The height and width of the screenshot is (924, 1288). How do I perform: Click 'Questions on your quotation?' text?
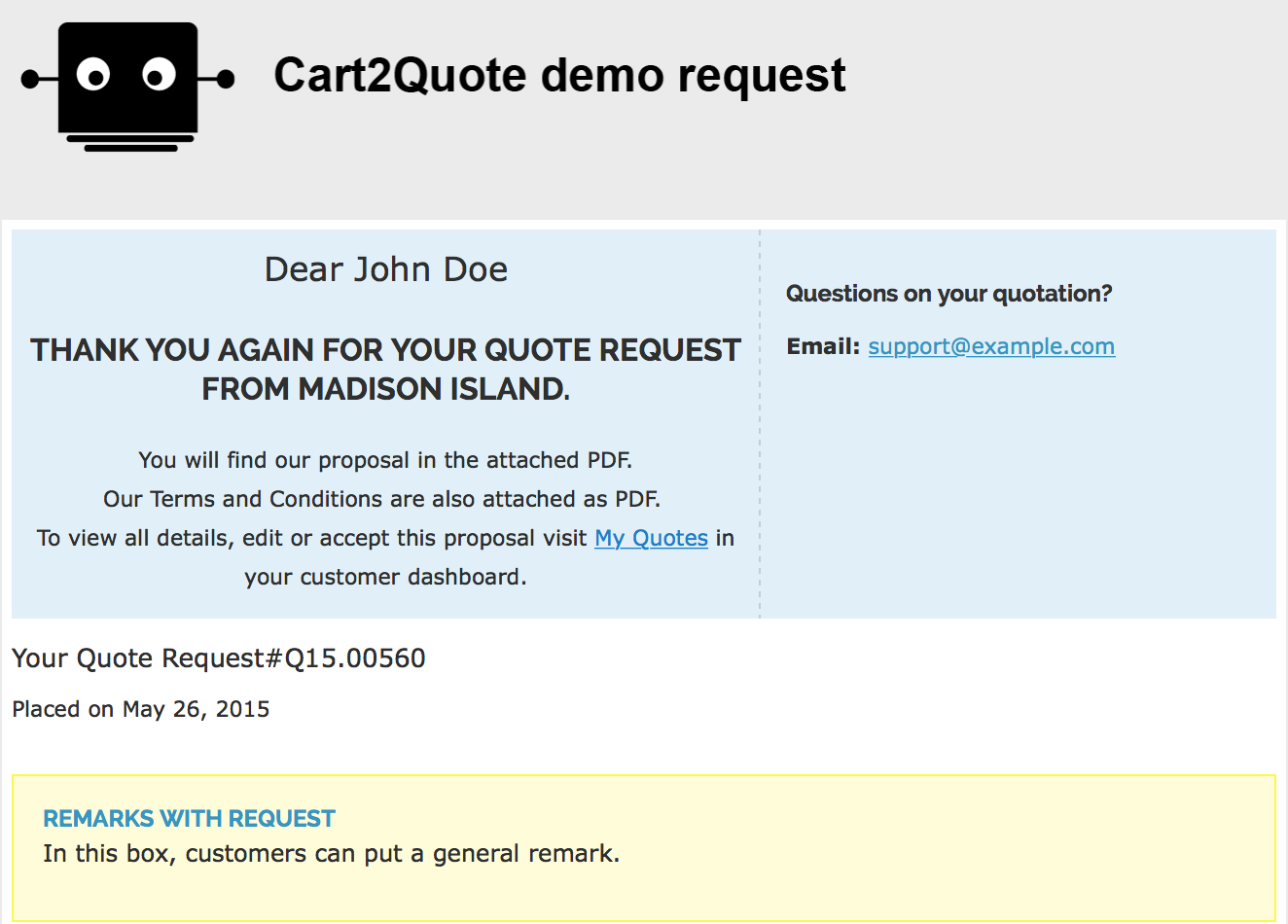coord(948,294)
